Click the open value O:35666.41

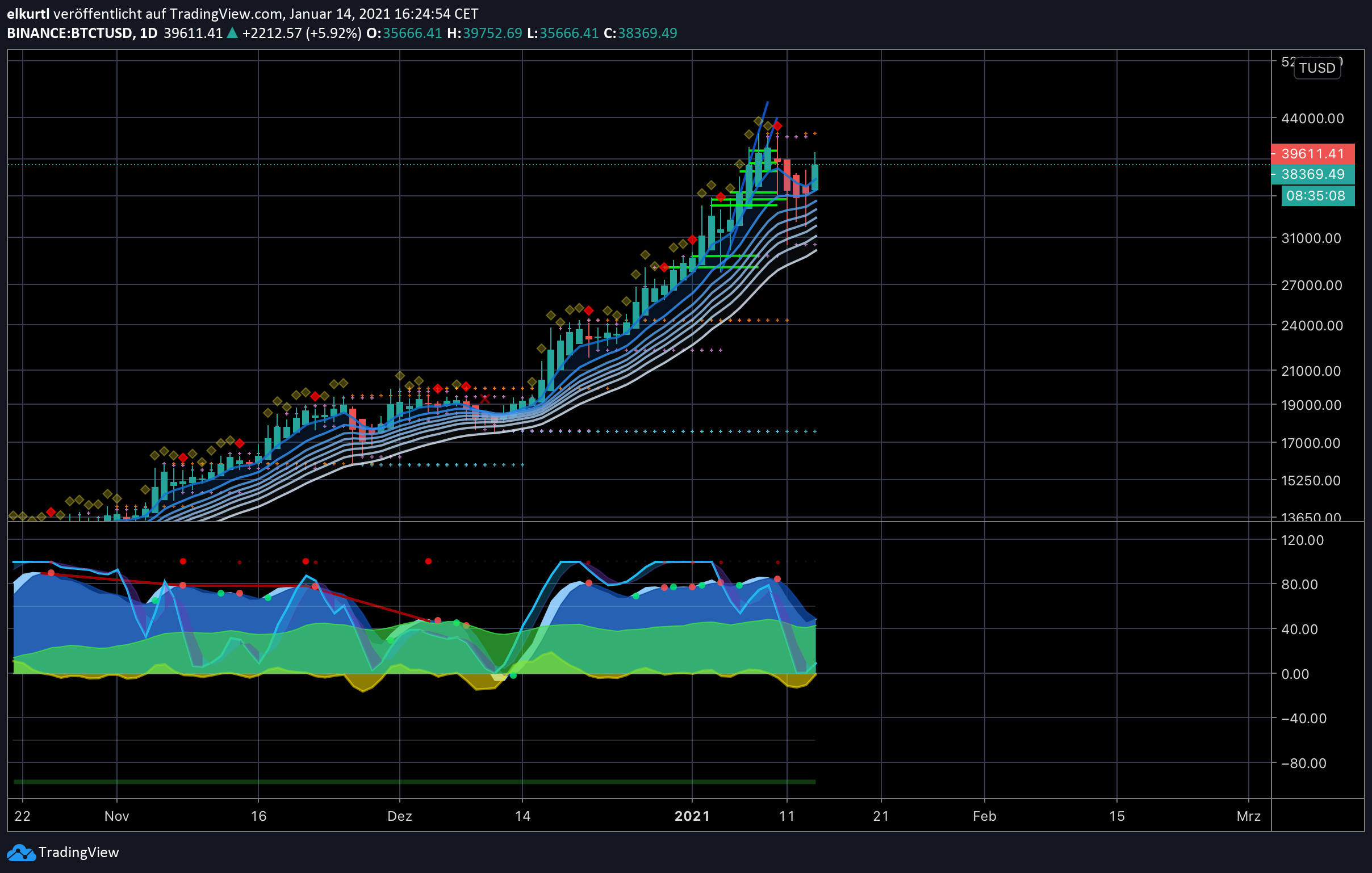(x=404, y=33)
